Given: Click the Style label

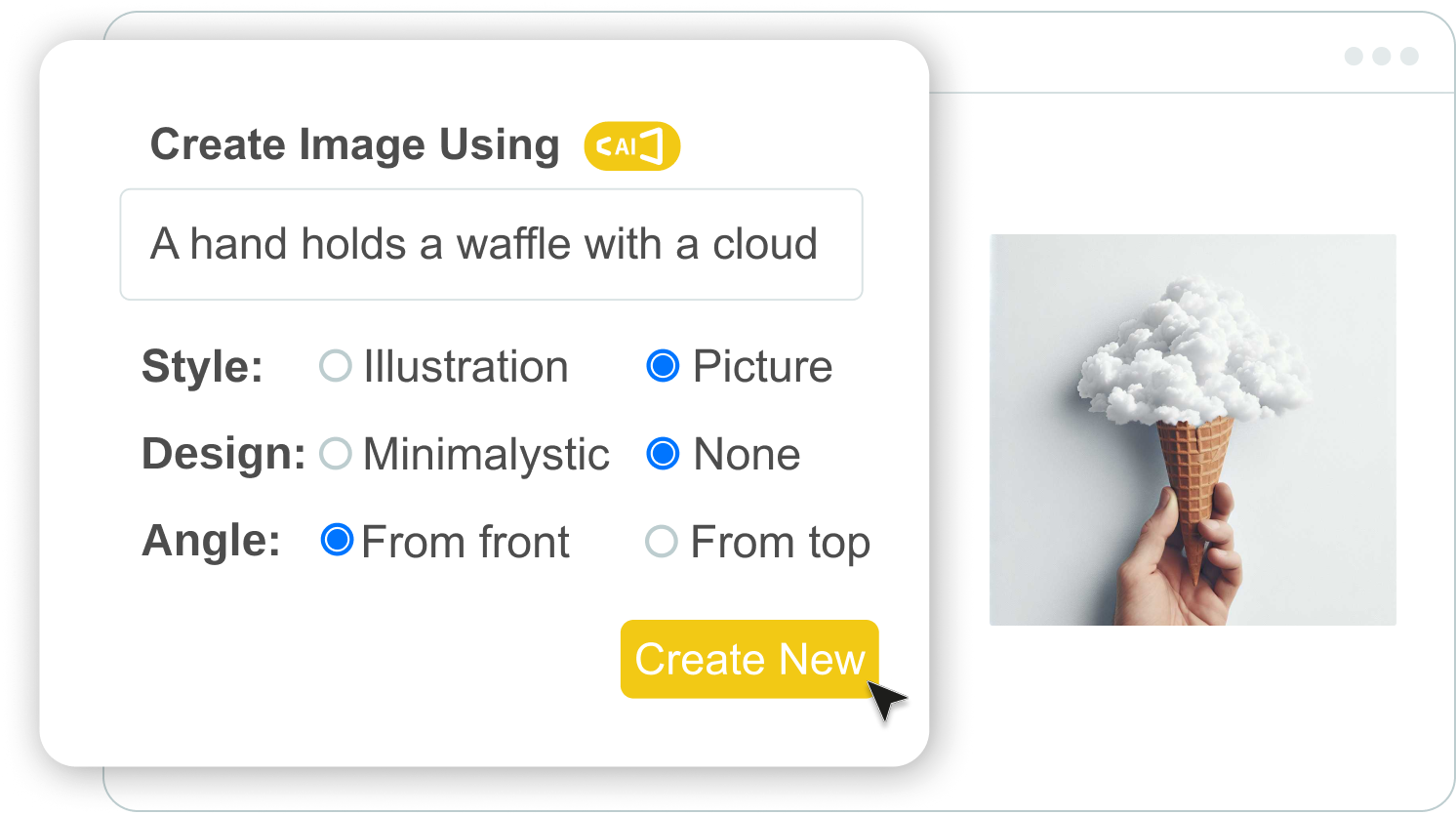Looking at the screenshot, I should click(201, 366).
